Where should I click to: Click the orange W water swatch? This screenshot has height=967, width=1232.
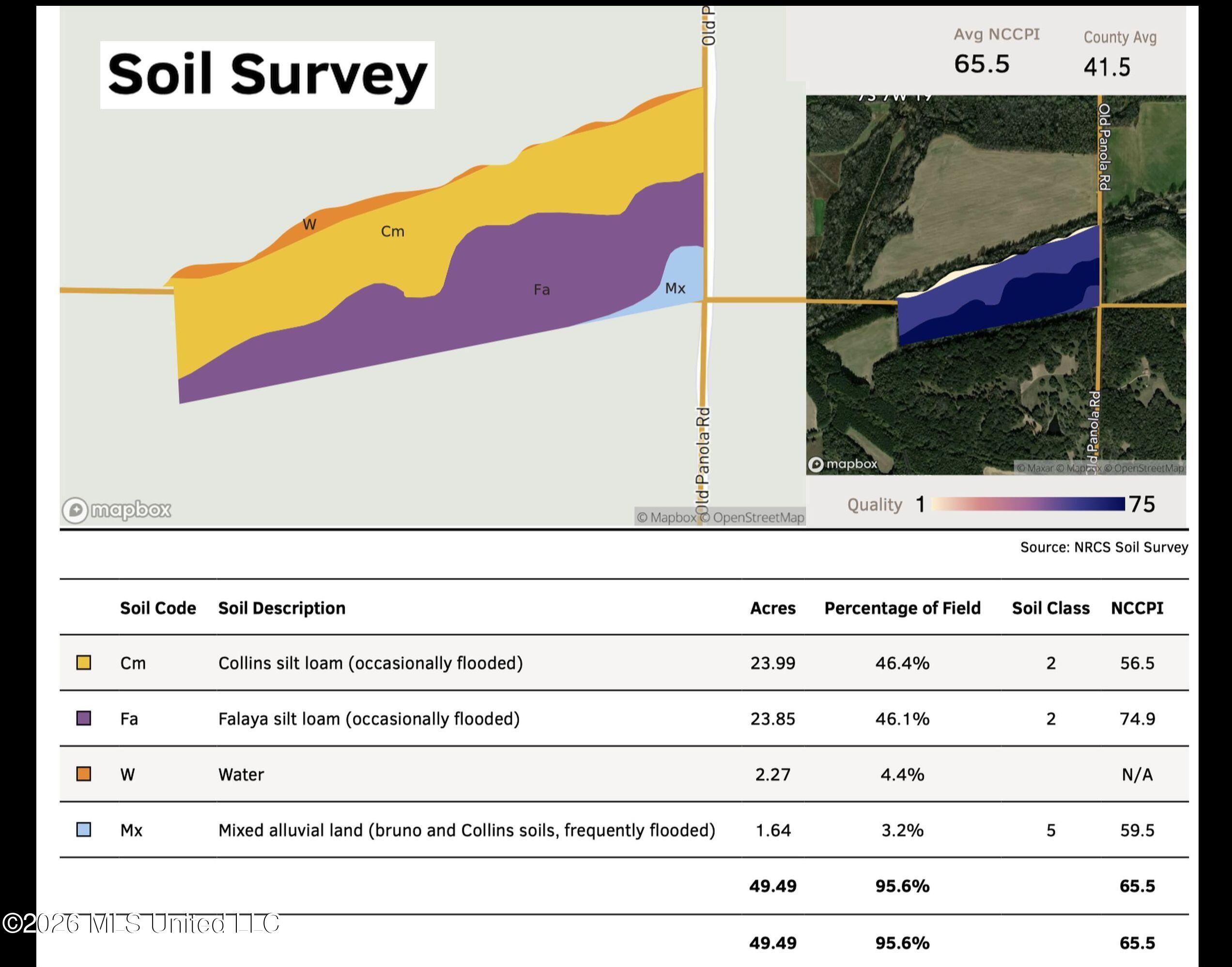point(84,774)
